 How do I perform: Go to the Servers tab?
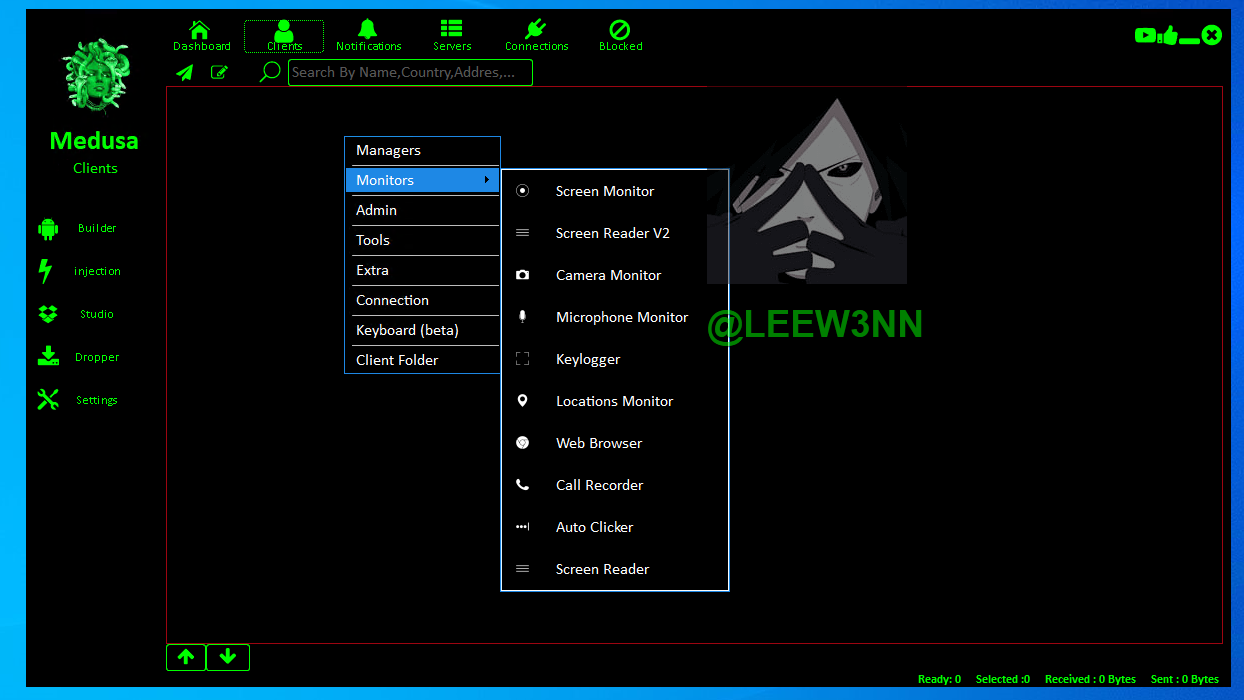452,36
